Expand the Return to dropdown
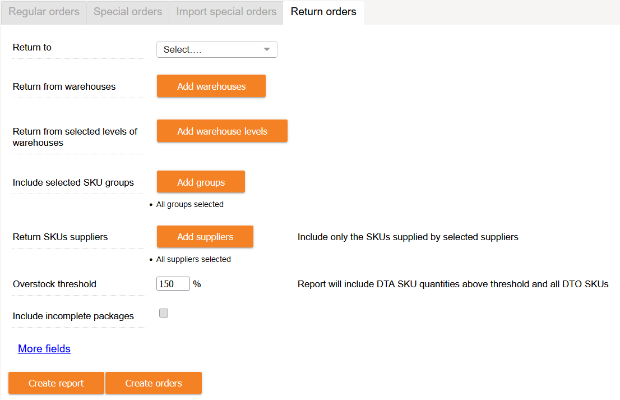620x400 pixels. point(217,49)
